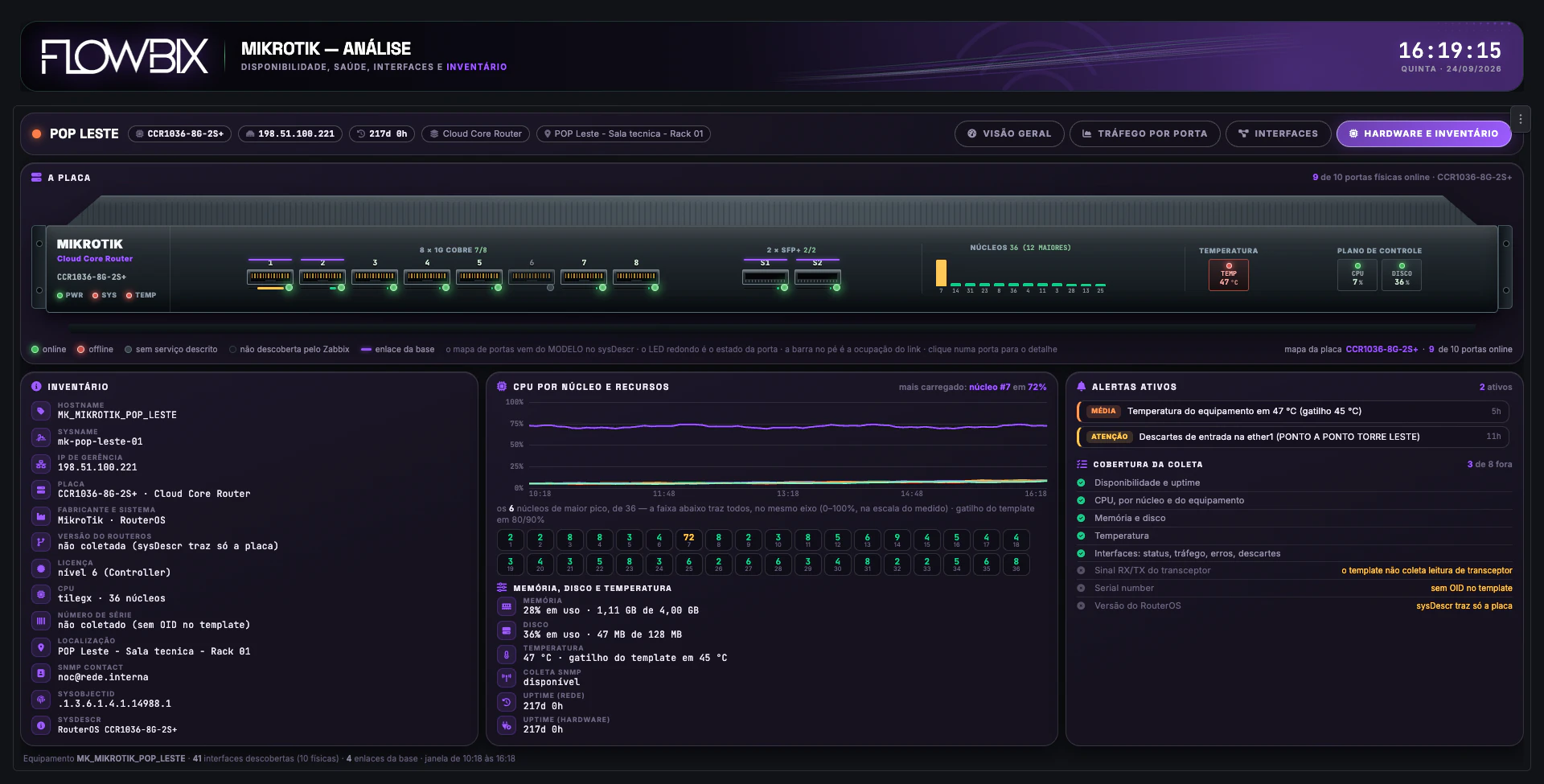Click the Uptime (Rede) clock icon
Image resolution: width=1544 pixels, height=784 pixels.
click(x=507, y=702)
